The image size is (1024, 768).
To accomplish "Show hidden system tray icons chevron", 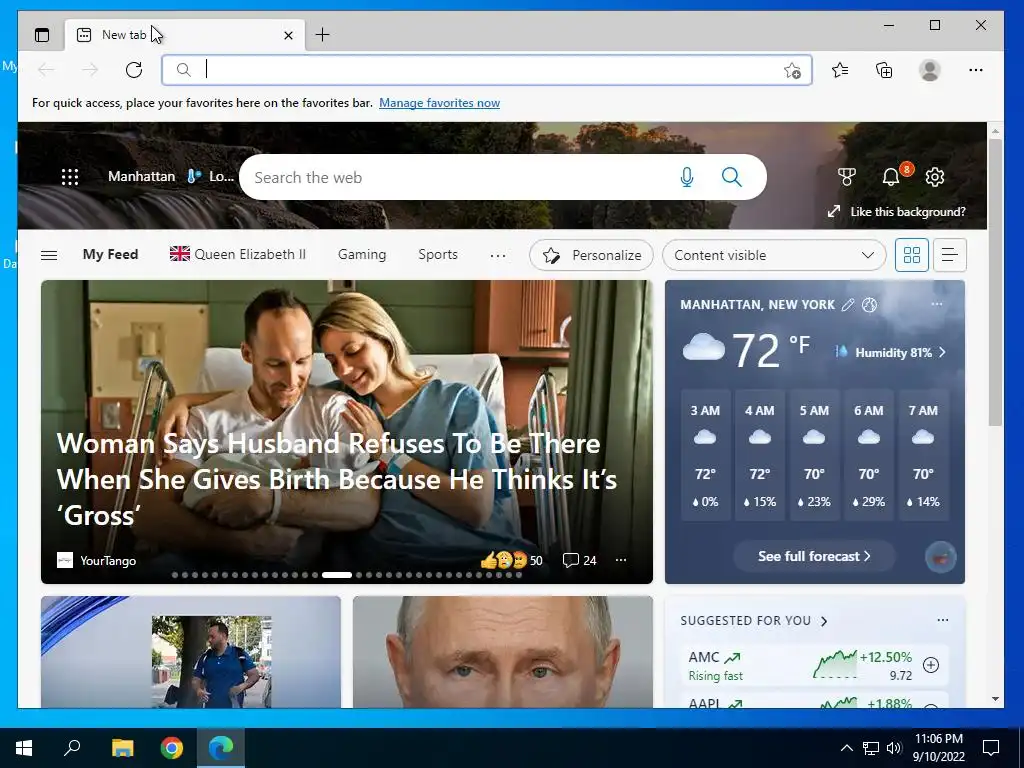I will [846, 748].
